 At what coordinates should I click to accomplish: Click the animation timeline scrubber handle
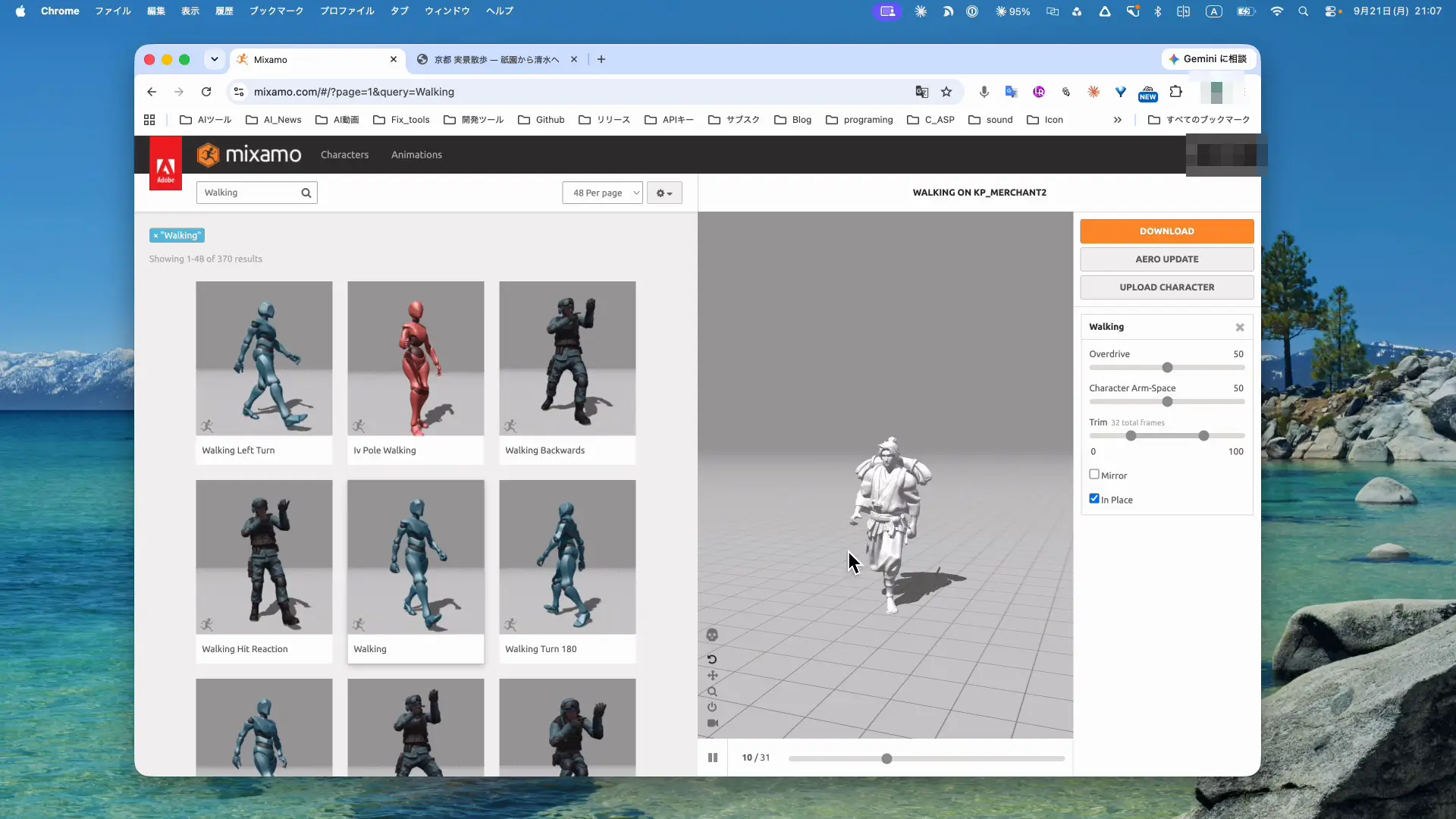886,758
